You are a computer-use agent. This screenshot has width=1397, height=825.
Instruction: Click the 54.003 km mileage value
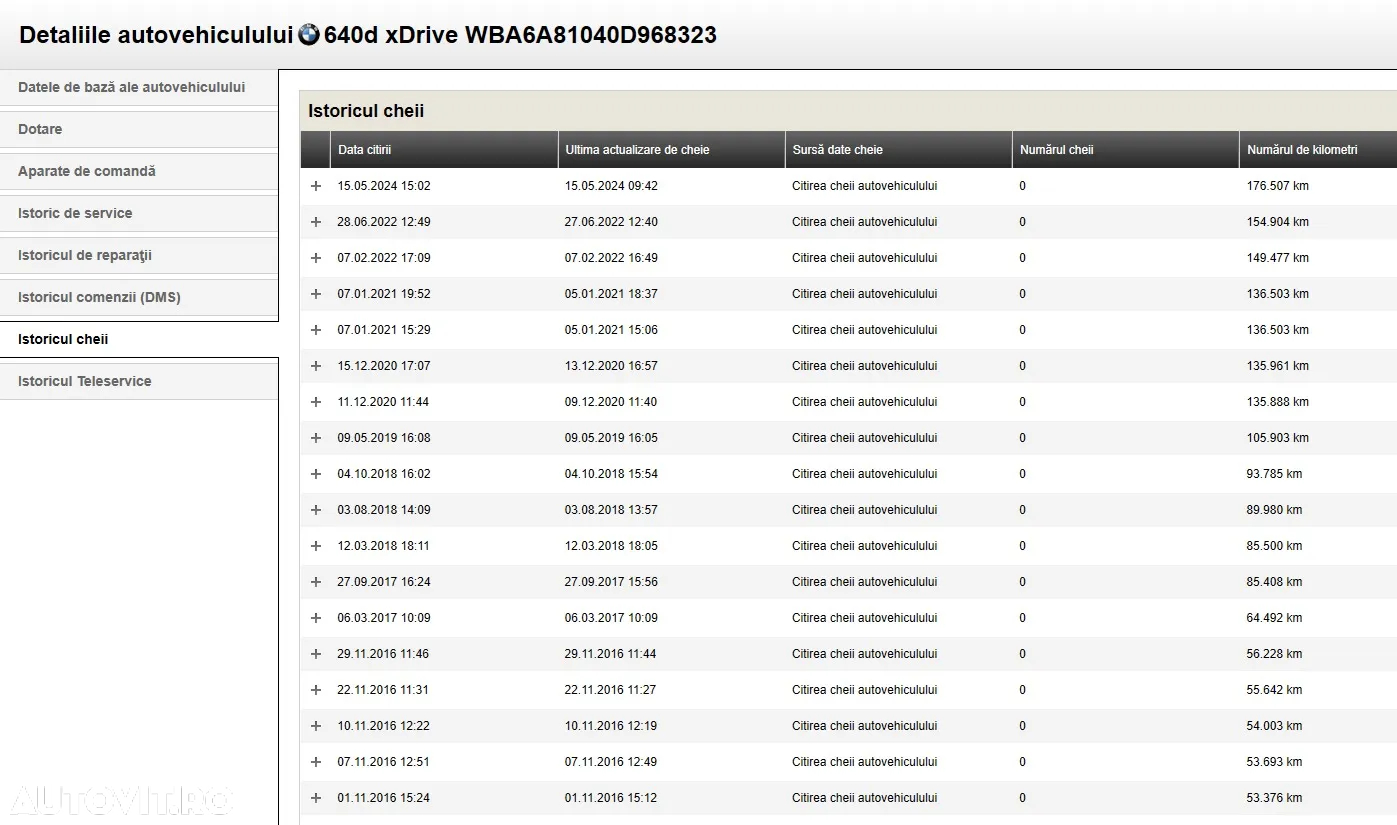pyautogui.click(x=1274, y=726)
